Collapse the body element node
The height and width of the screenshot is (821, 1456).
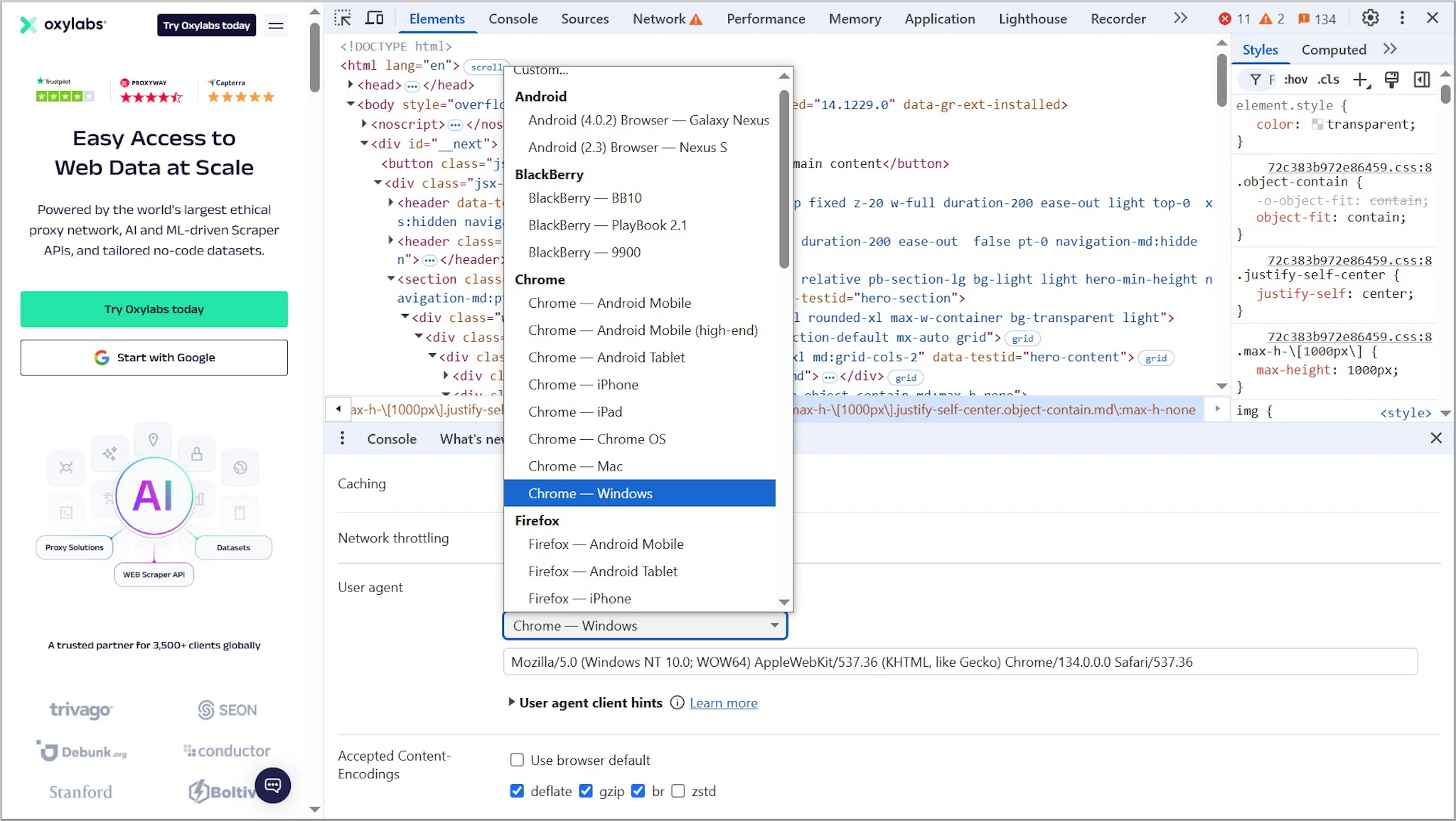[x=350, y=104]
